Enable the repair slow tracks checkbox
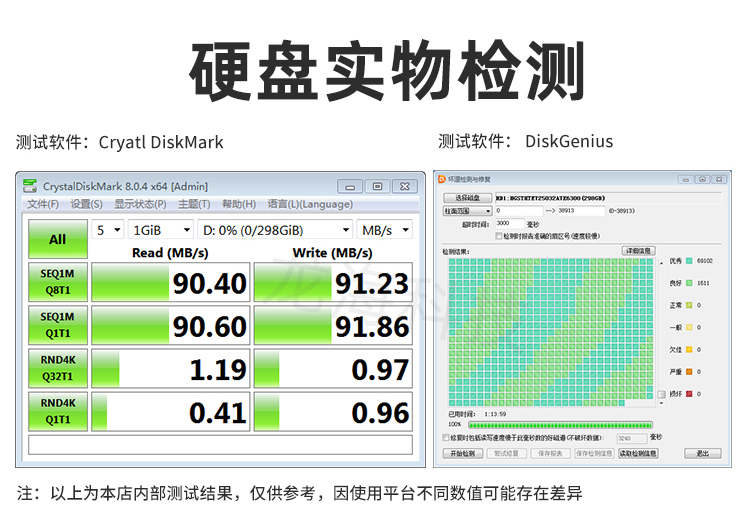The height and width of the screenshot is (532, 750). tap(446, 437)
